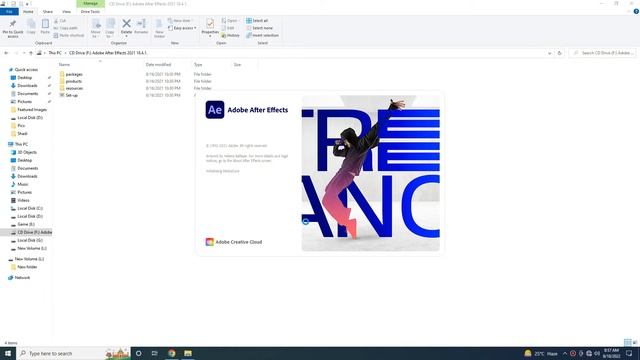Select This PC in the navigation pane
Viewport: 640px width, 360px height.
pos(21,144)
